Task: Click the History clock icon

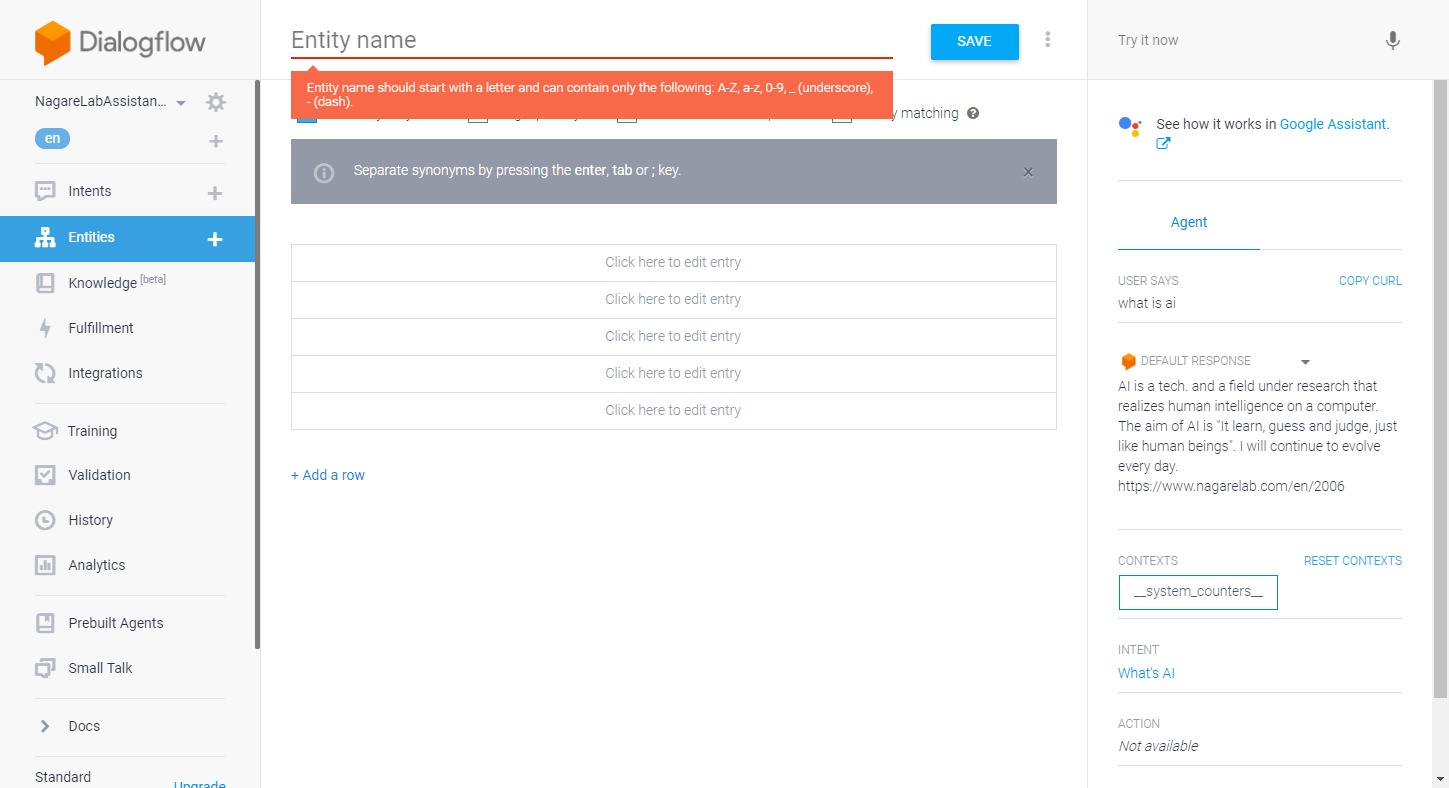Action: coord(45,520)
